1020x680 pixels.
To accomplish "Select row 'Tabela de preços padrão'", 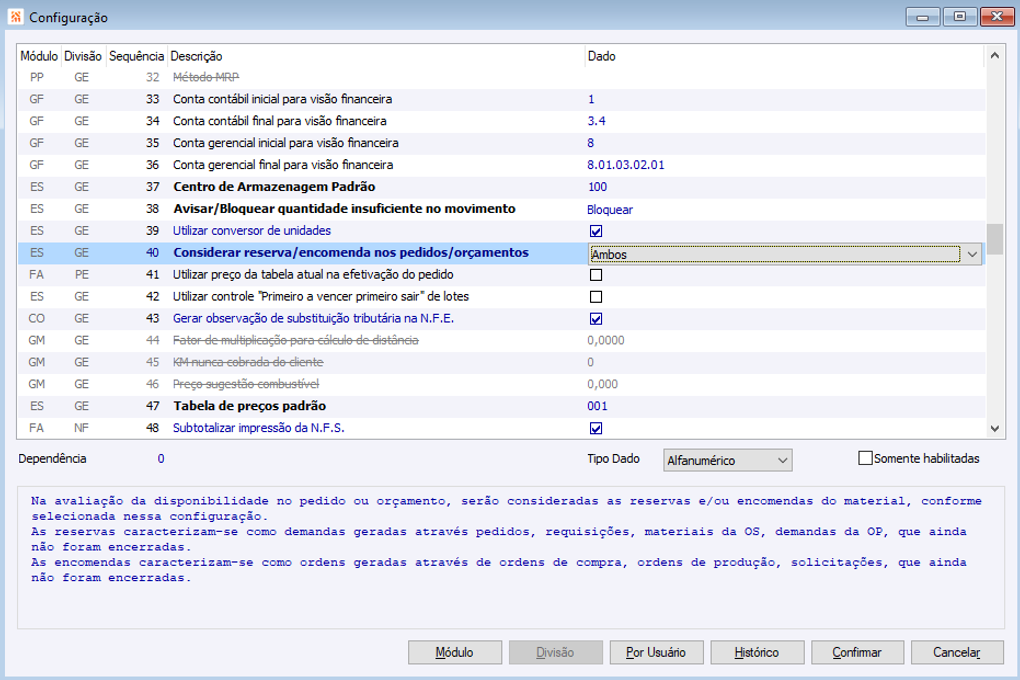I will click(x=501, y=406).
